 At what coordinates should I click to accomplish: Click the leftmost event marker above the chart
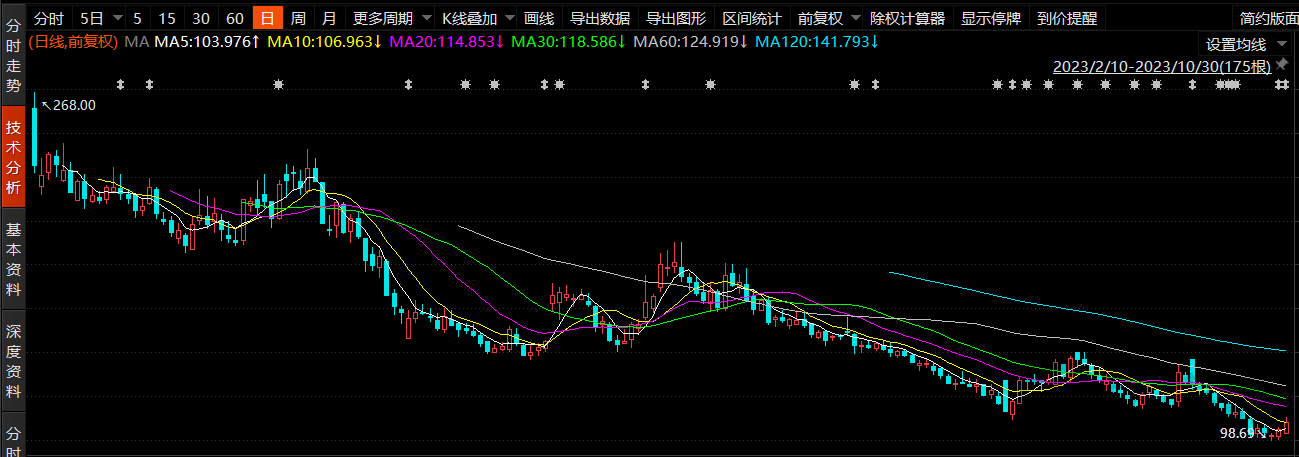pos(120,85)
